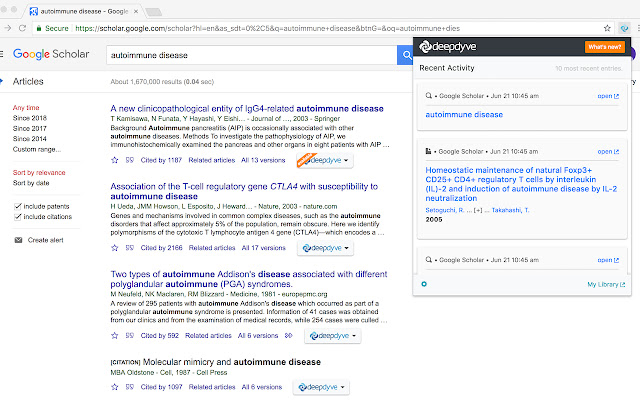
Task: Open All 13 versions link
Action: [263, 160]
